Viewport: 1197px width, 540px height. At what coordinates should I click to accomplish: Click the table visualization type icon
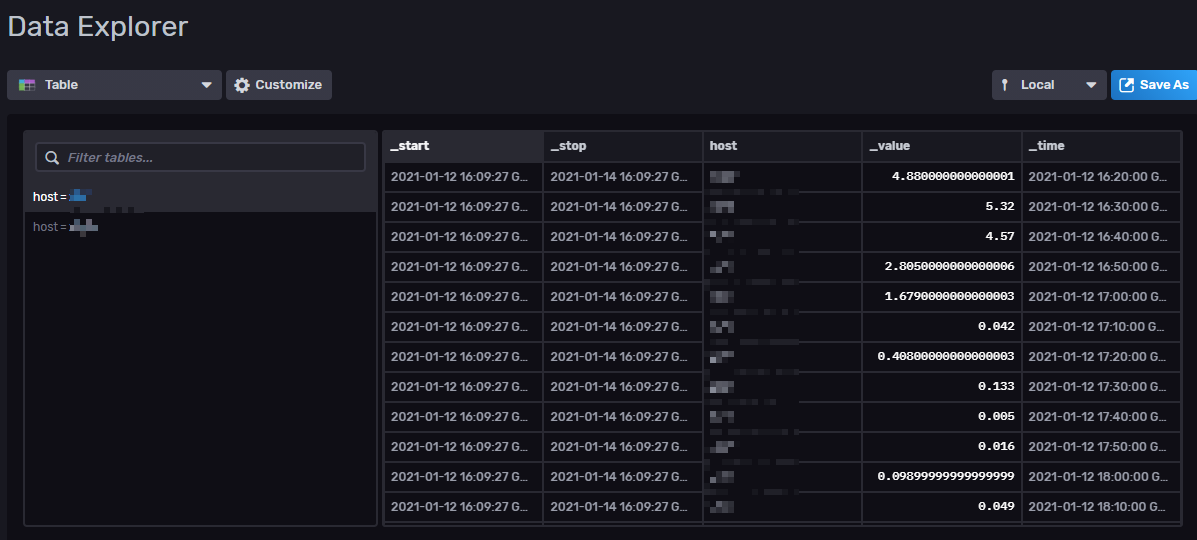coord(28,85)
